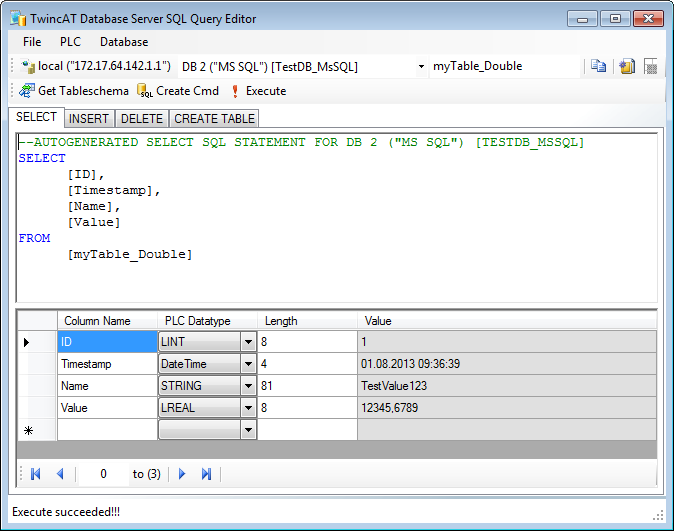Click the ID value cell showing 1
This screenshot has height=531, width=674.
[507, 342]
